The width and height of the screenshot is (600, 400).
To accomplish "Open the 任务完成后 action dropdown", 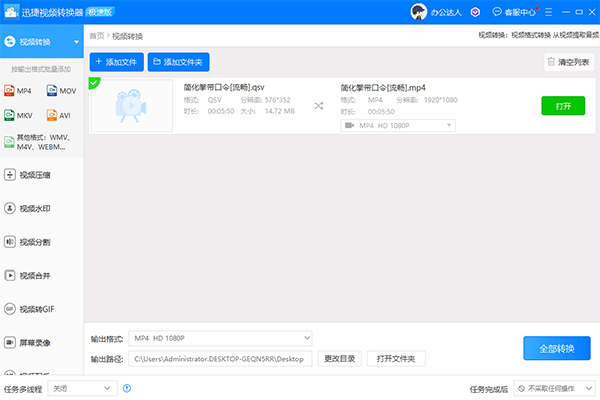I will 554,389.
